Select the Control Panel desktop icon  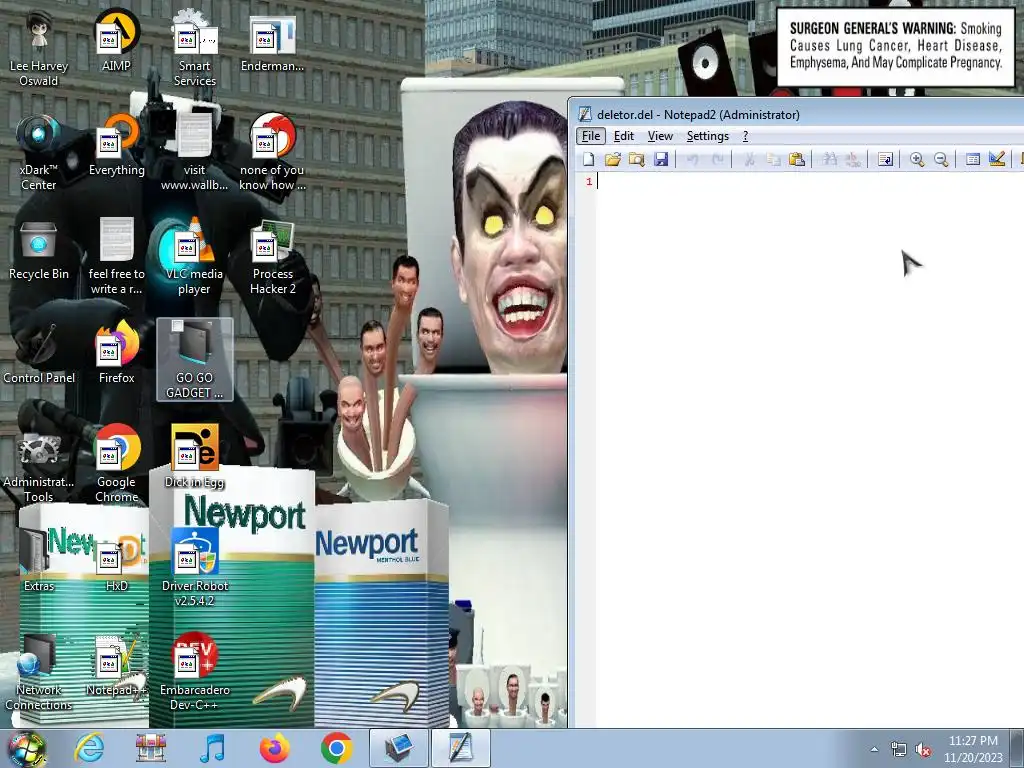pyautogui.click(x=39, y=353)
